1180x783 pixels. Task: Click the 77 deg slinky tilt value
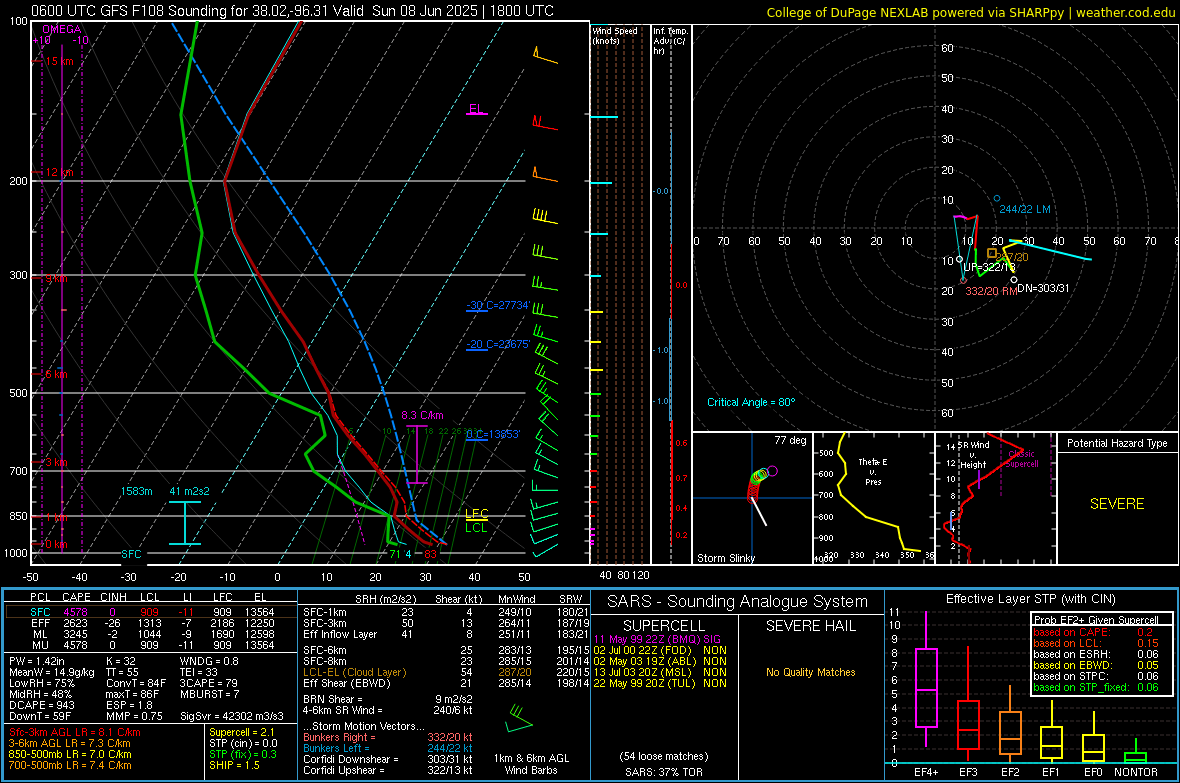(790, 440)
